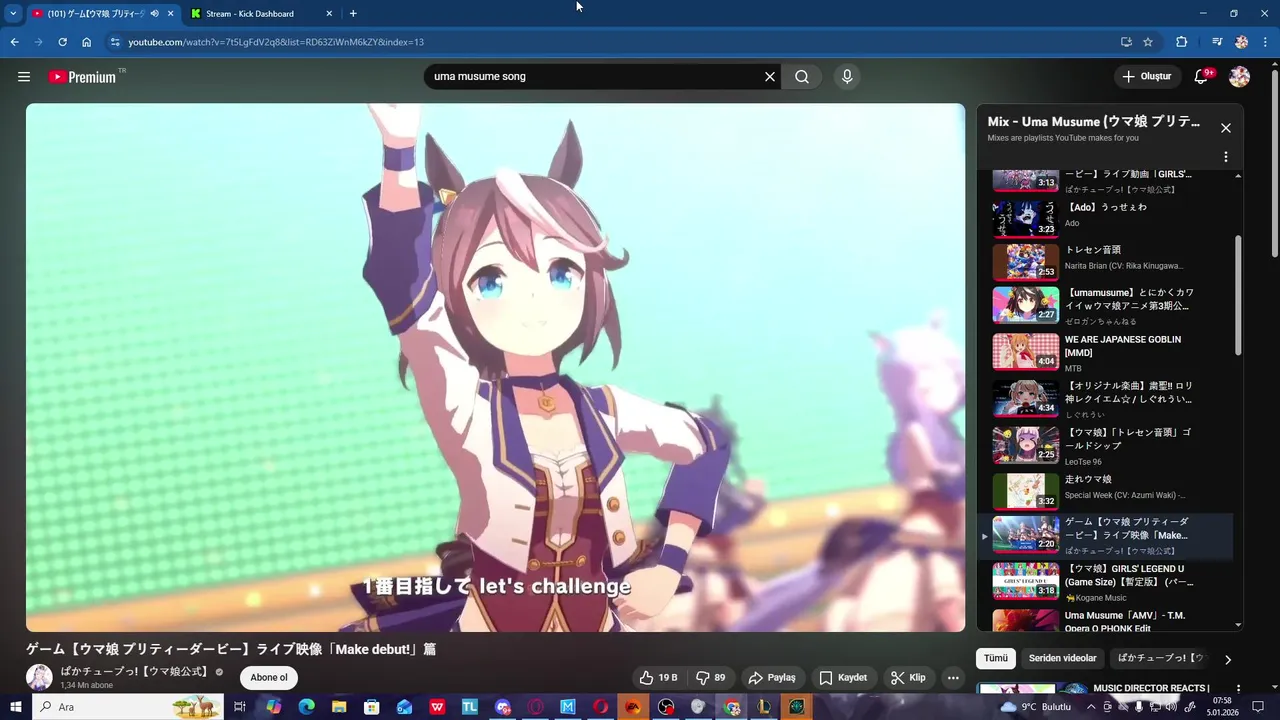This screenshot has width=1280, height=720.
Task: Subscribe using Abone ol button
Action: point(269,677)
